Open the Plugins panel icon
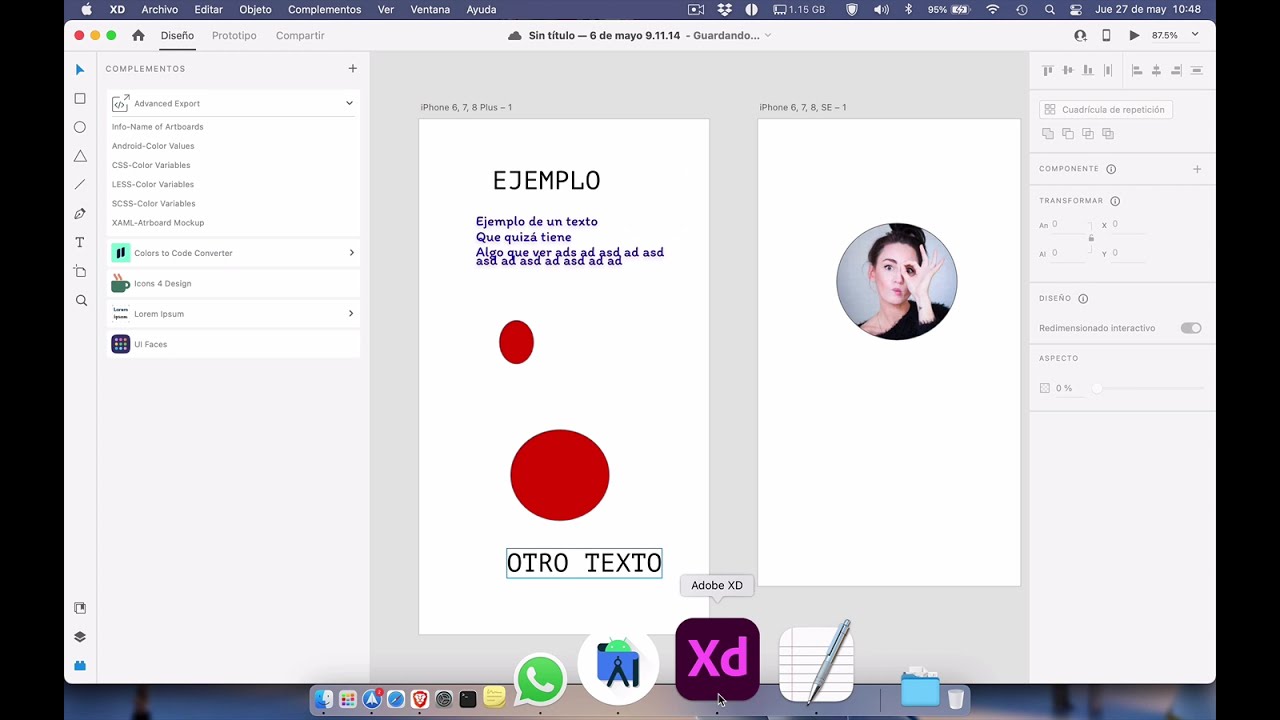1280x720 pixels. pos(80,666)
